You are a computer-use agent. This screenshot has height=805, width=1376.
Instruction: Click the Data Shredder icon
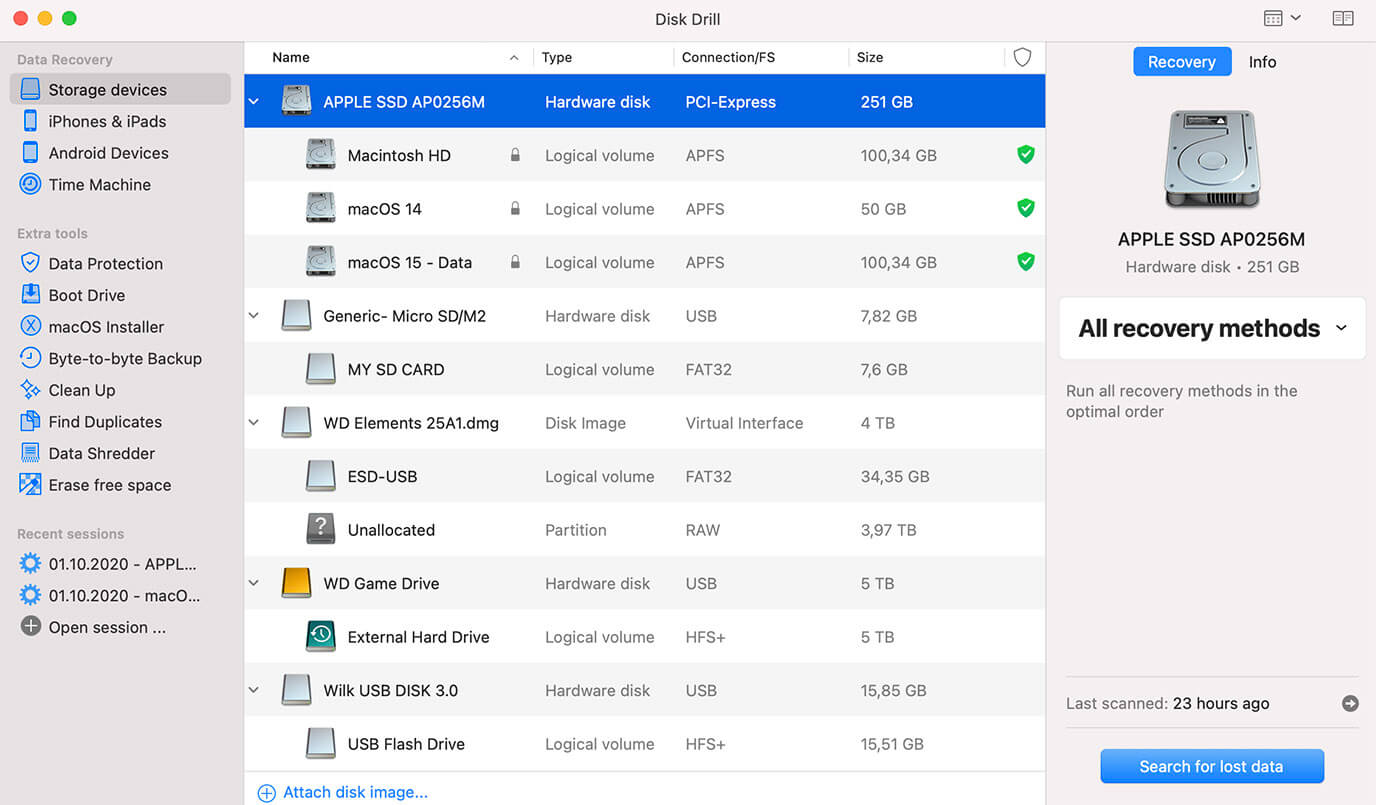(x=30, y=453)
